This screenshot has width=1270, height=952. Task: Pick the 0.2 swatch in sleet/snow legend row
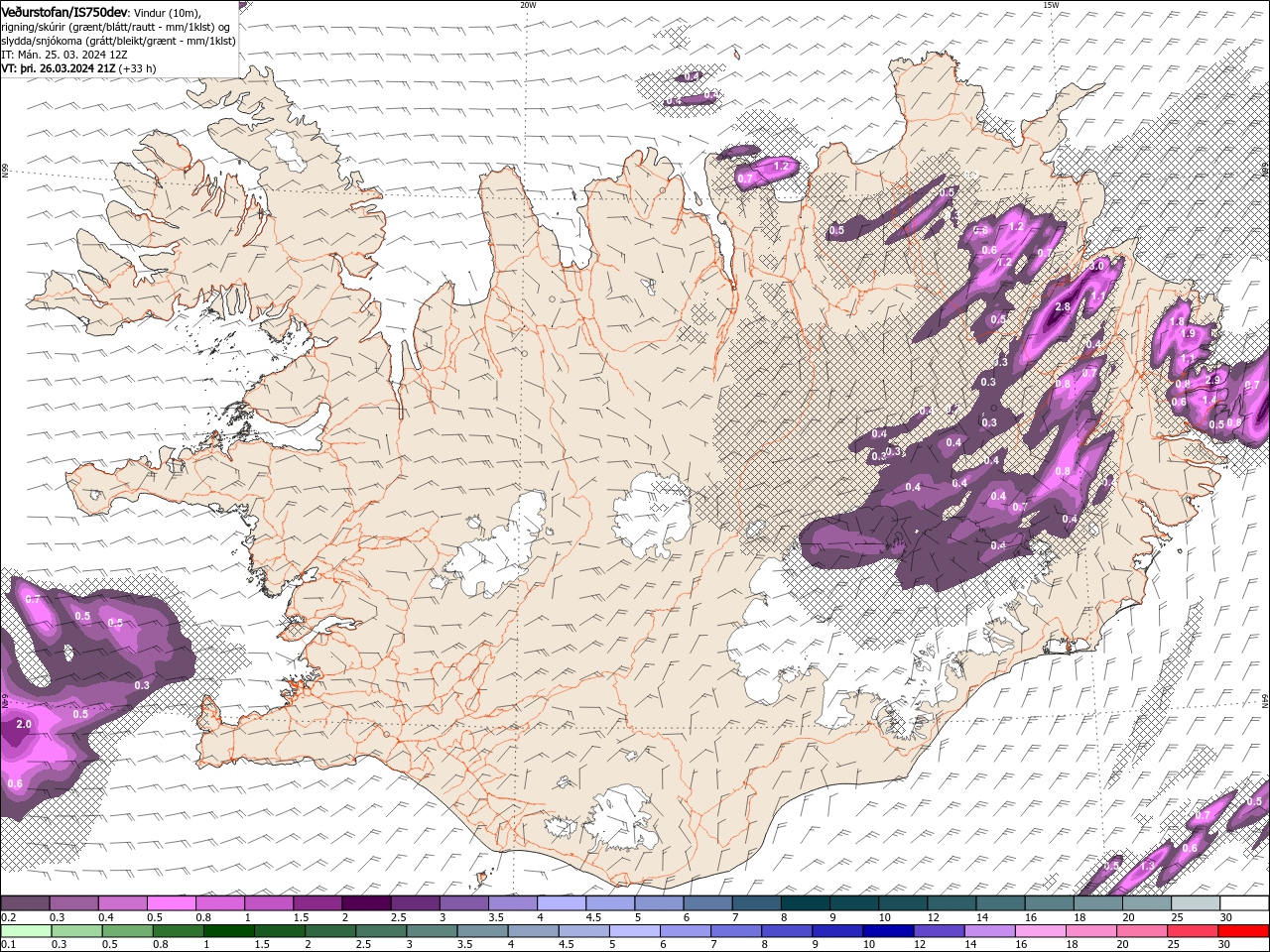click(x=25, y=903)
